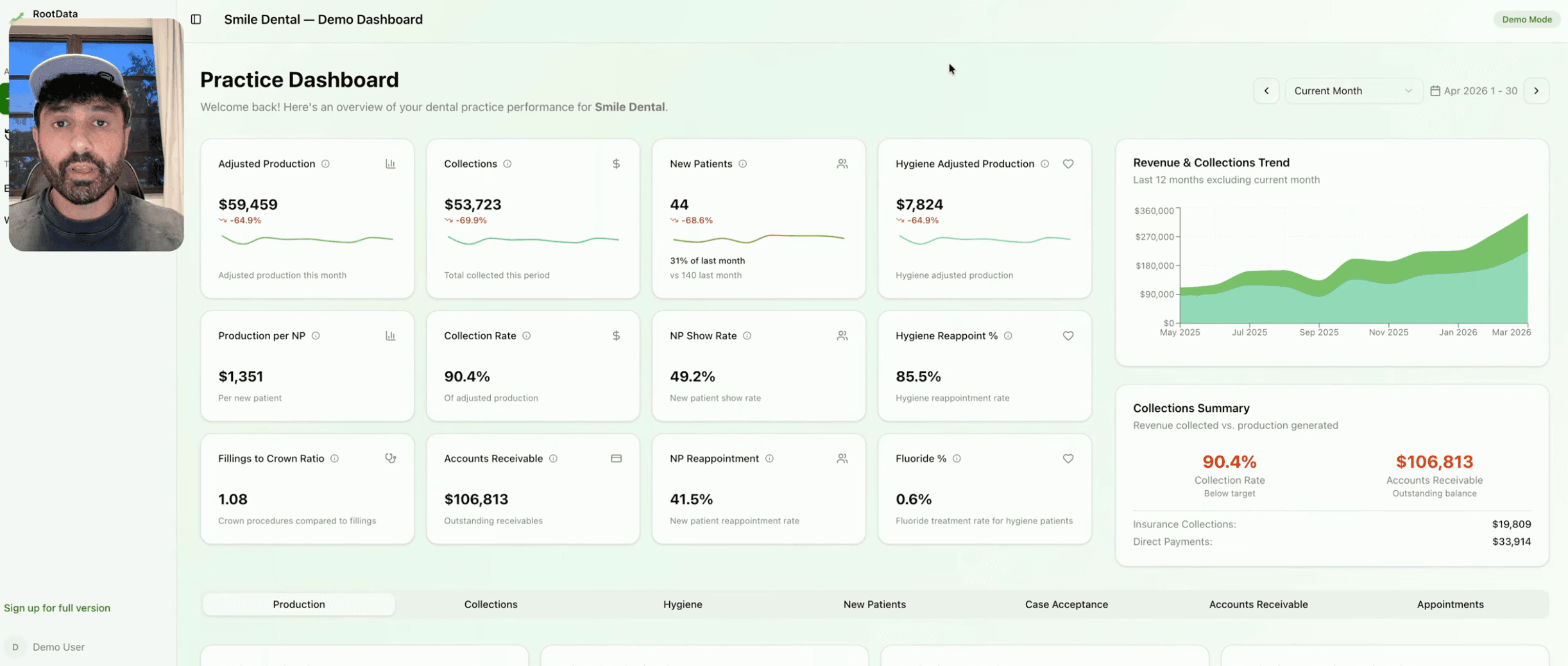Switch to the Collections tab

pos(490,604)
